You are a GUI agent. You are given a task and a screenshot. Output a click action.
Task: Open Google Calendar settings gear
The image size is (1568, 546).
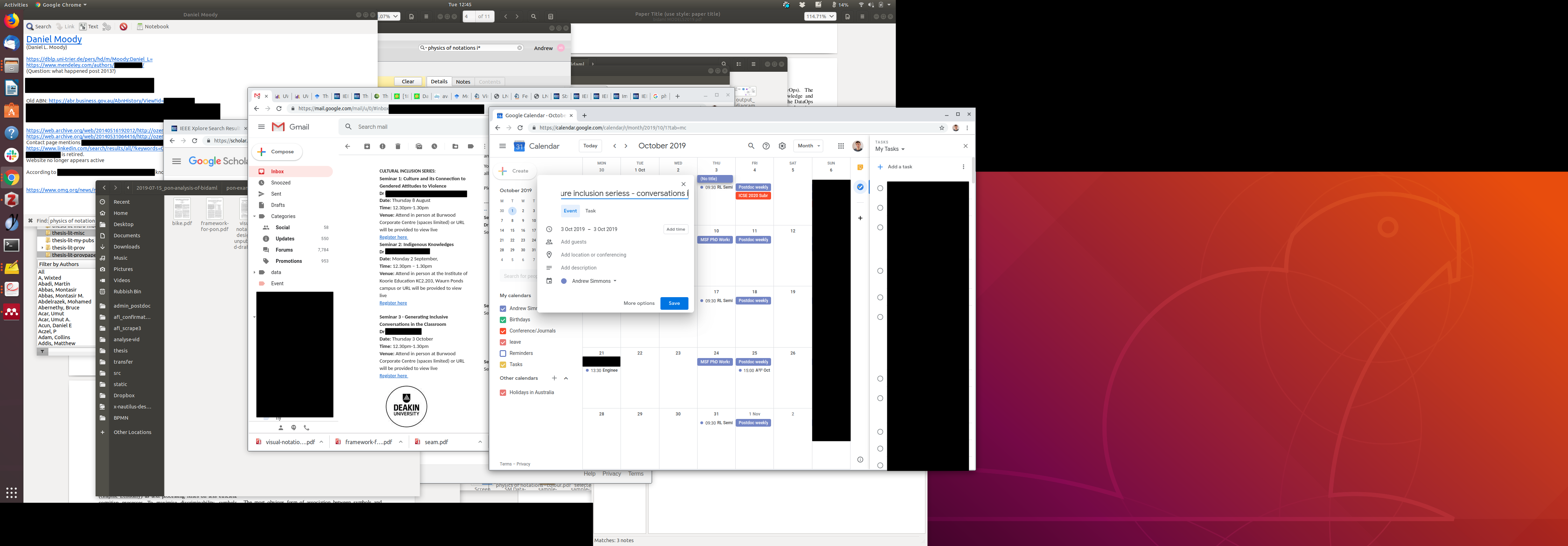782,146
